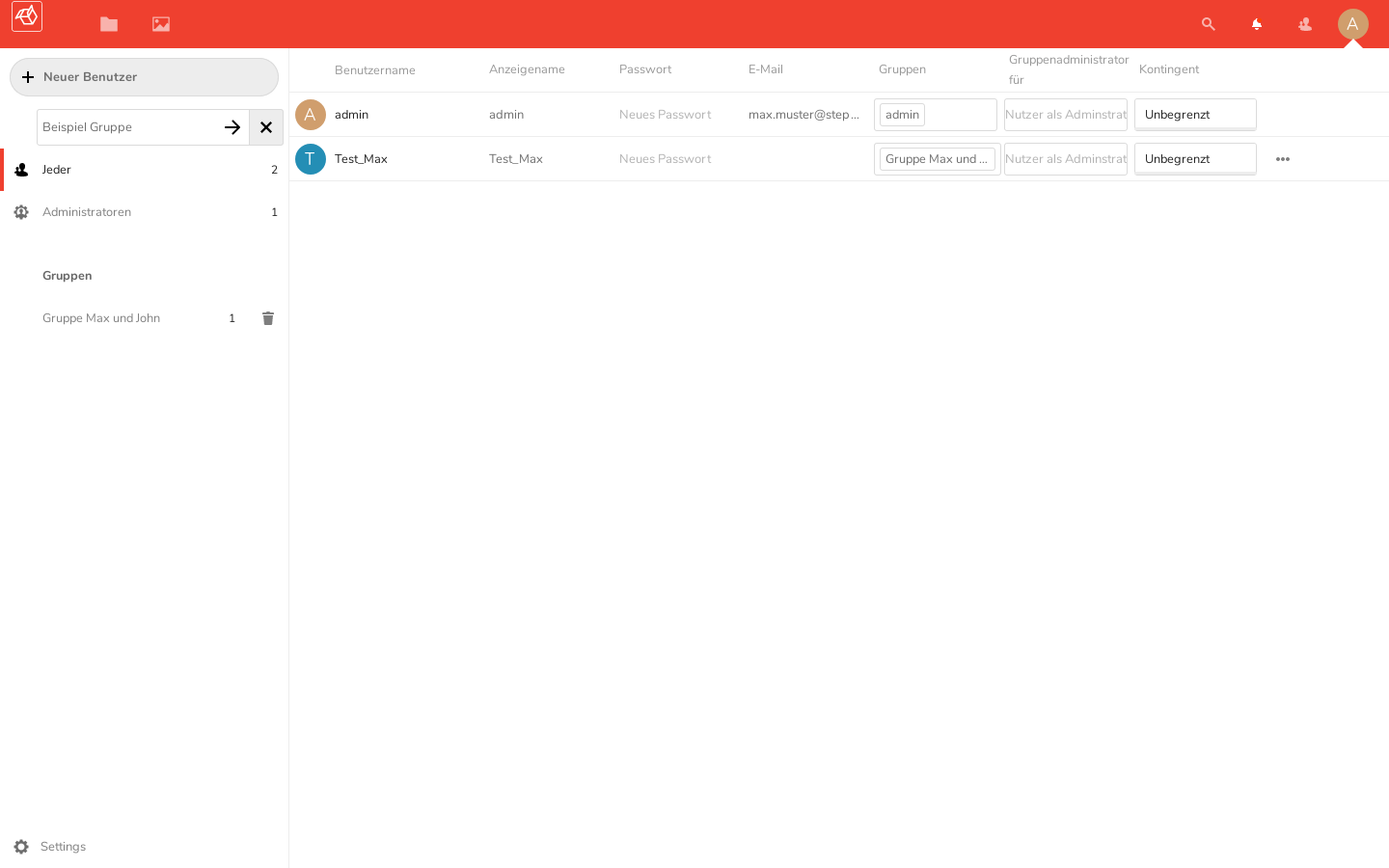This screenshot has width=1389, height=868.
Task: Click the Settings gear icon at bottom
Action: tap(21, 847)
